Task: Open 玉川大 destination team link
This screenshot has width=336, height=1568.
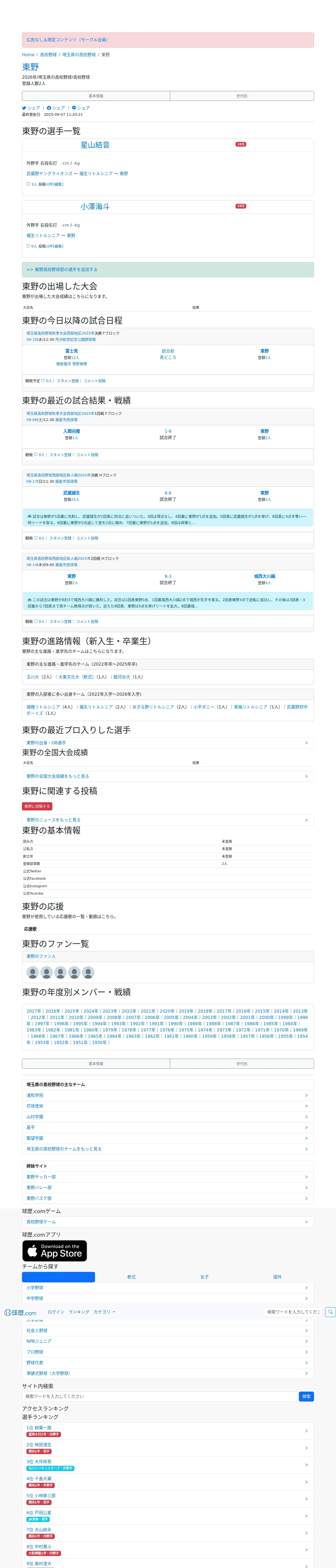Action: click(x=32, y=676)
